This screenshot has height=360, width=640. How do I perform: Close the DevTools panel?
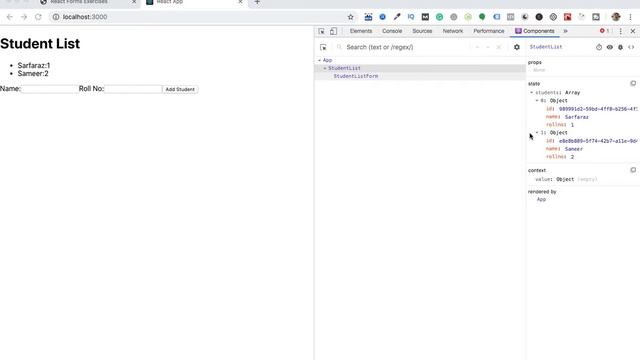633,31
